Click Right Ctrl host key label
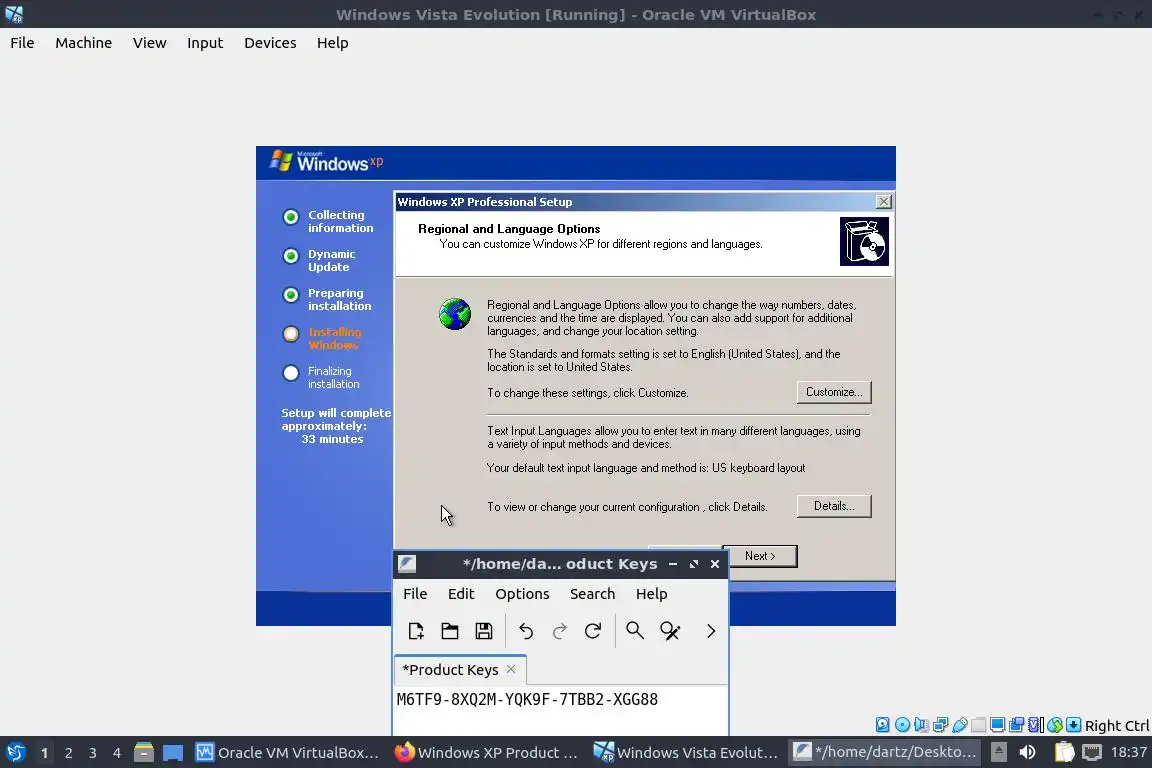The height and width of the screenshot is (768, 1152). [x=1117, y=726]
